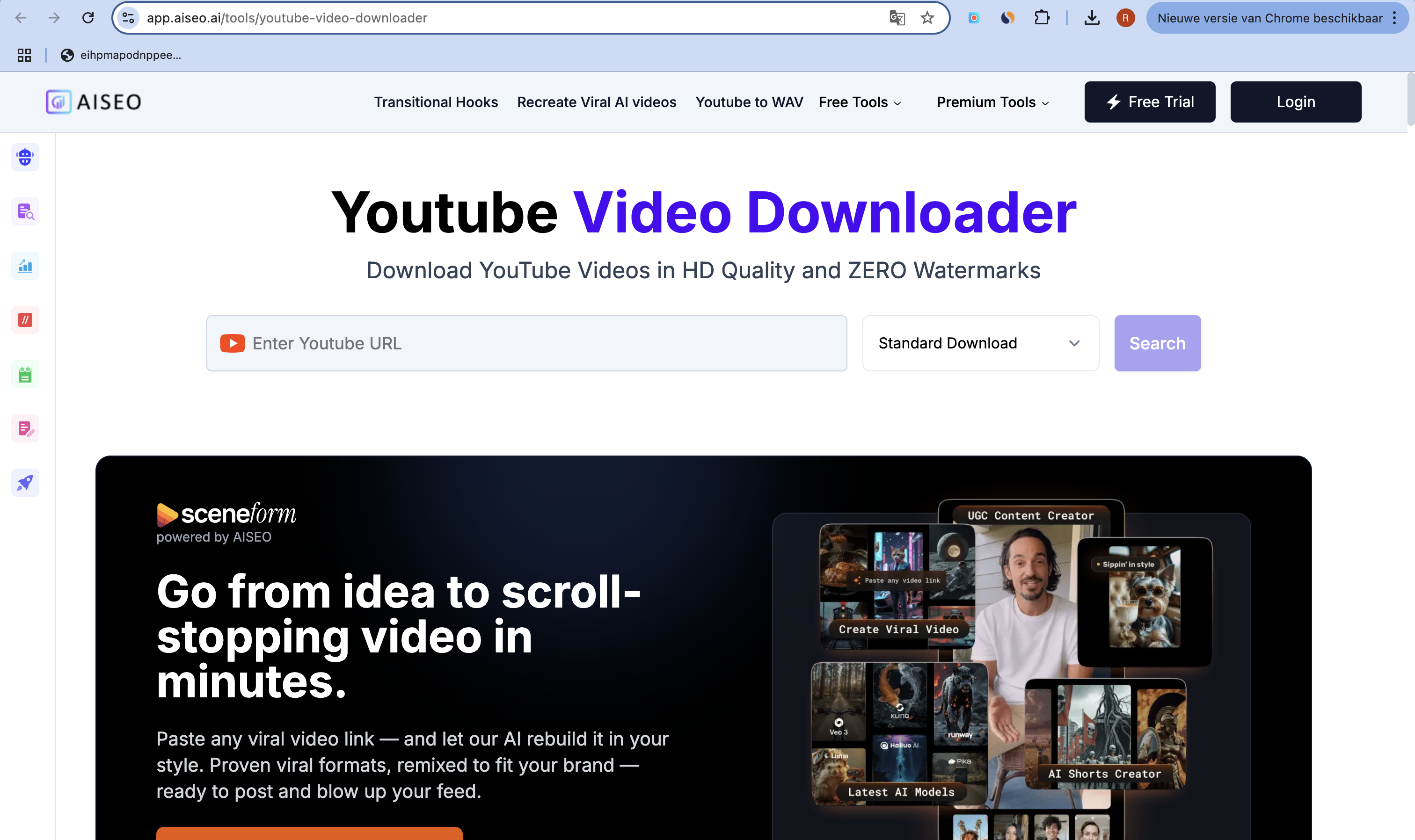The image size is (1415, 840).
Task: Open Transitional Hooks nav item
Action: point(436,102)
